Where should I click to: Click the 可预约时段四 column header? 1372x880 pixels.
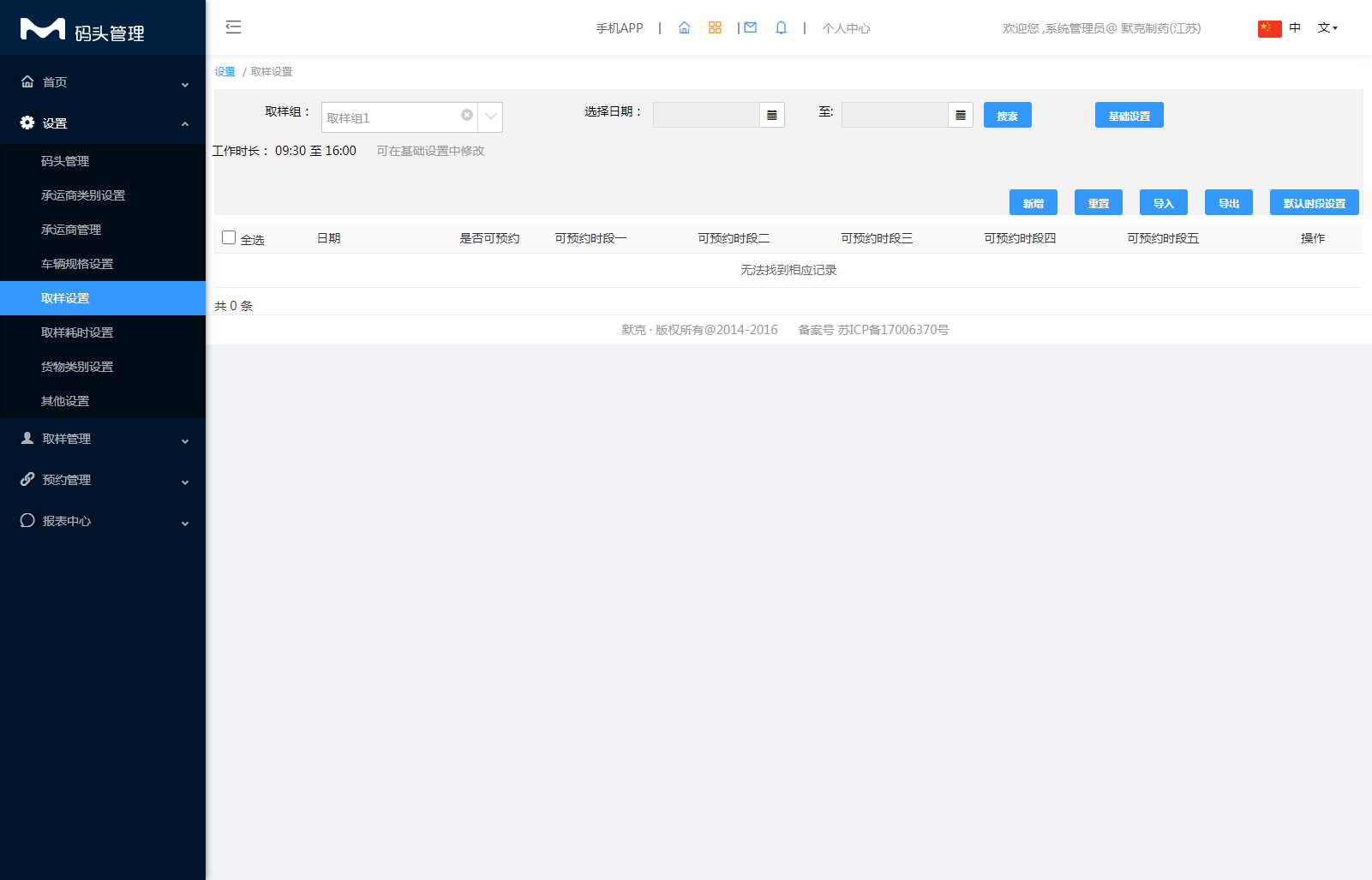pos(1020,238)
